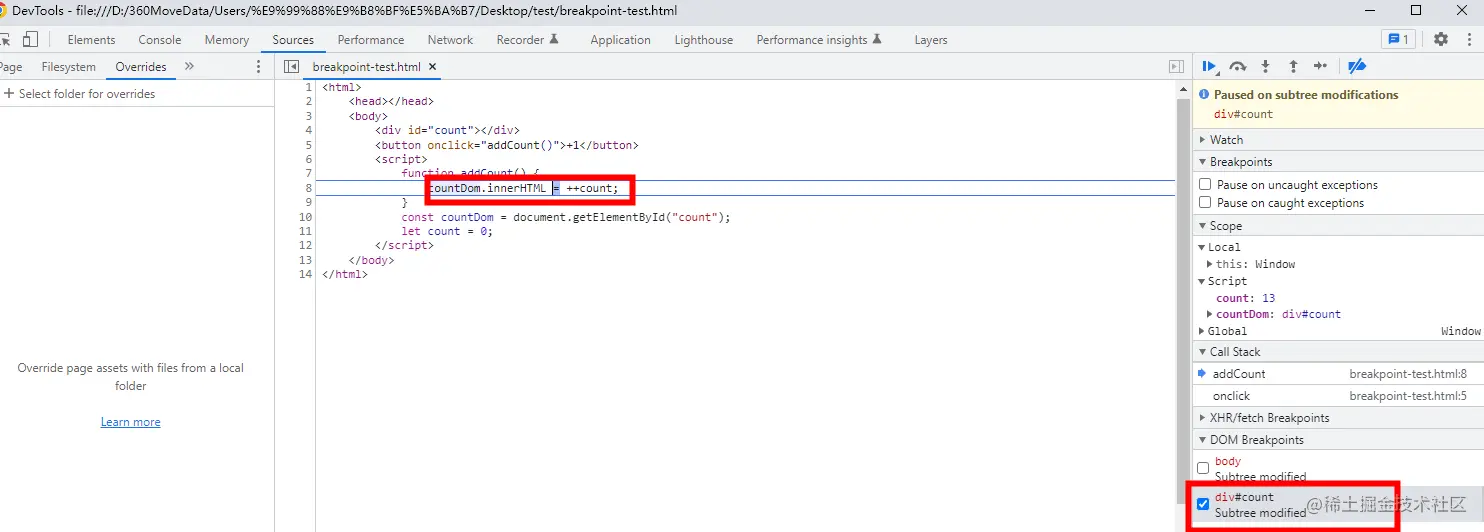Open the Learn more link
The width and height of the screenshot is (1484, 532).
point(130,422)
